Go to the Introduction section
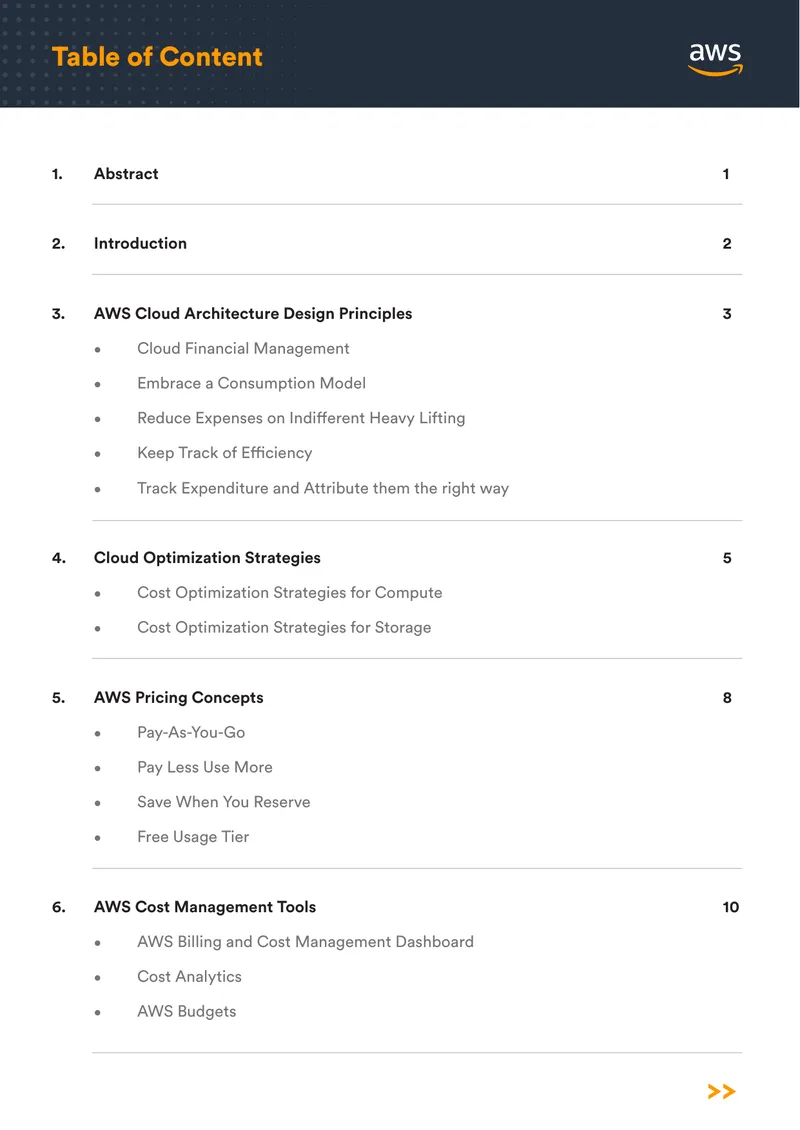 click(x=140, y=244)
